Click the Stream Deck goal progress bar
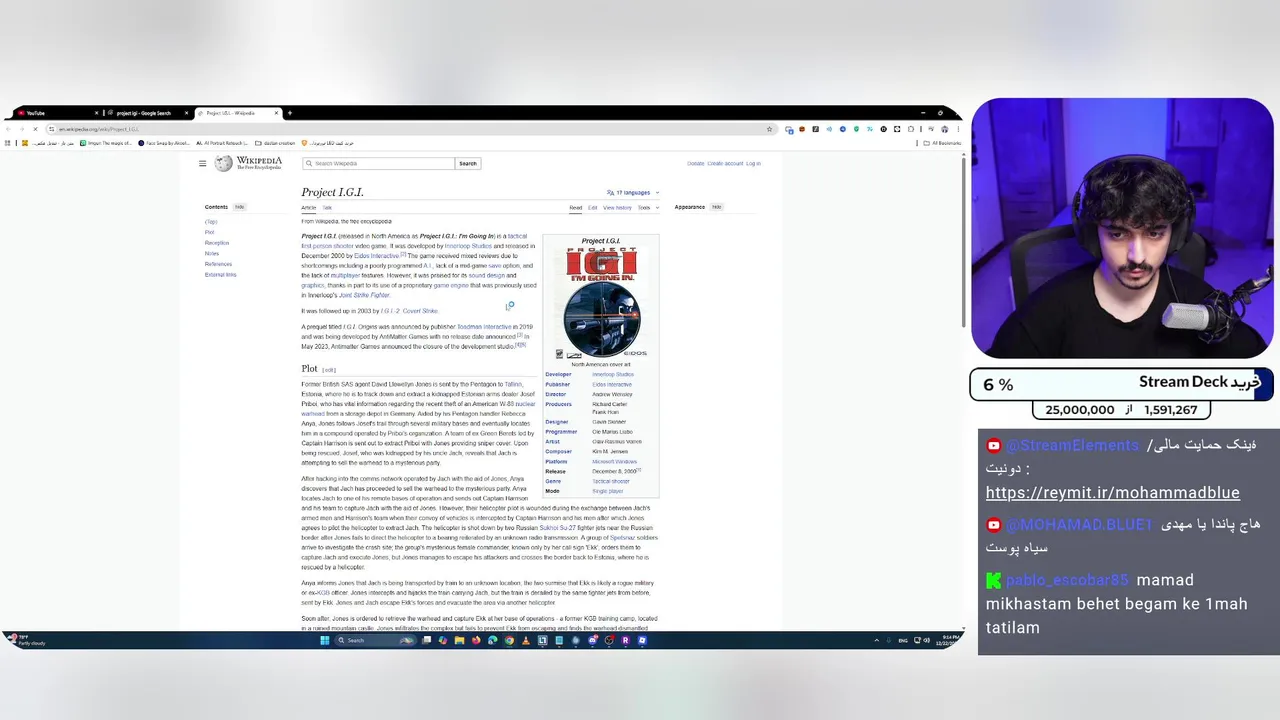The height and width of the screenshot is (720, 1280). (1120, 384)
